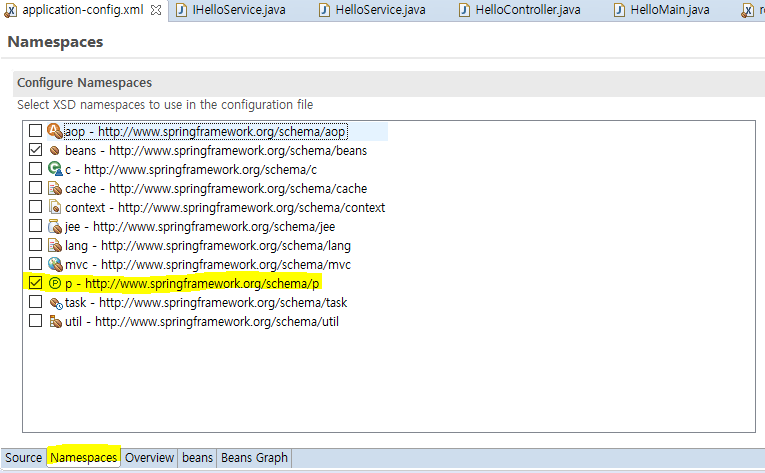Image resolution: width=765 pixels, height=473 pixels.
Task: Click the jee namespace icon
Action: pos(55,226)
